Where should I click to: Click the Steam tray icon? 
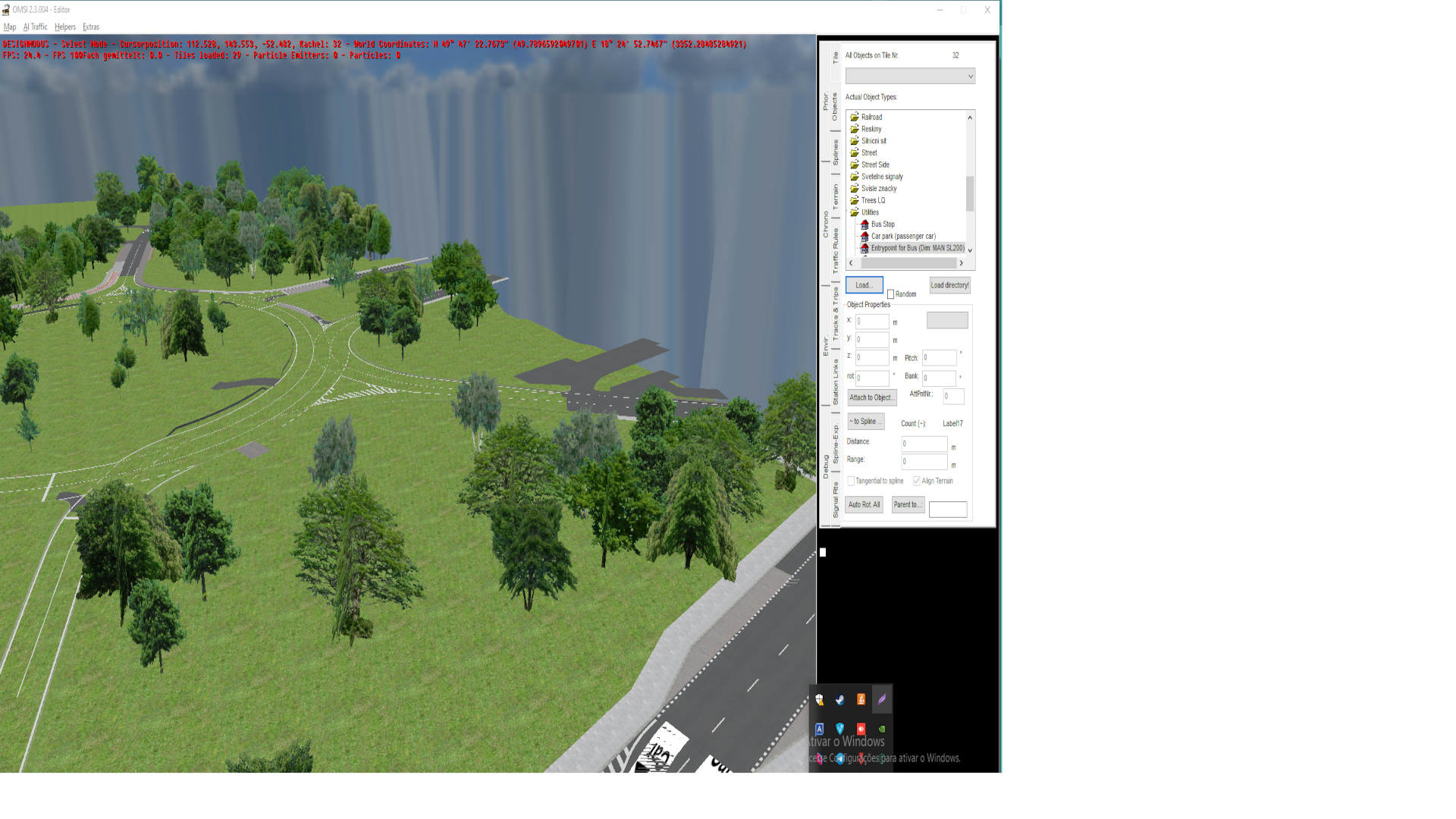[840, 700]
